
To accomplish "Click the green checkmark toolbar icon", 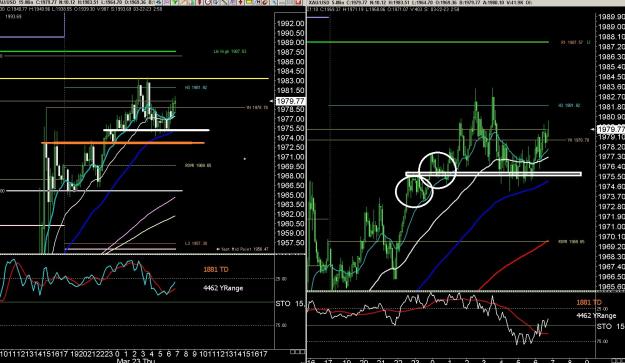I will (x=175, y=2).
